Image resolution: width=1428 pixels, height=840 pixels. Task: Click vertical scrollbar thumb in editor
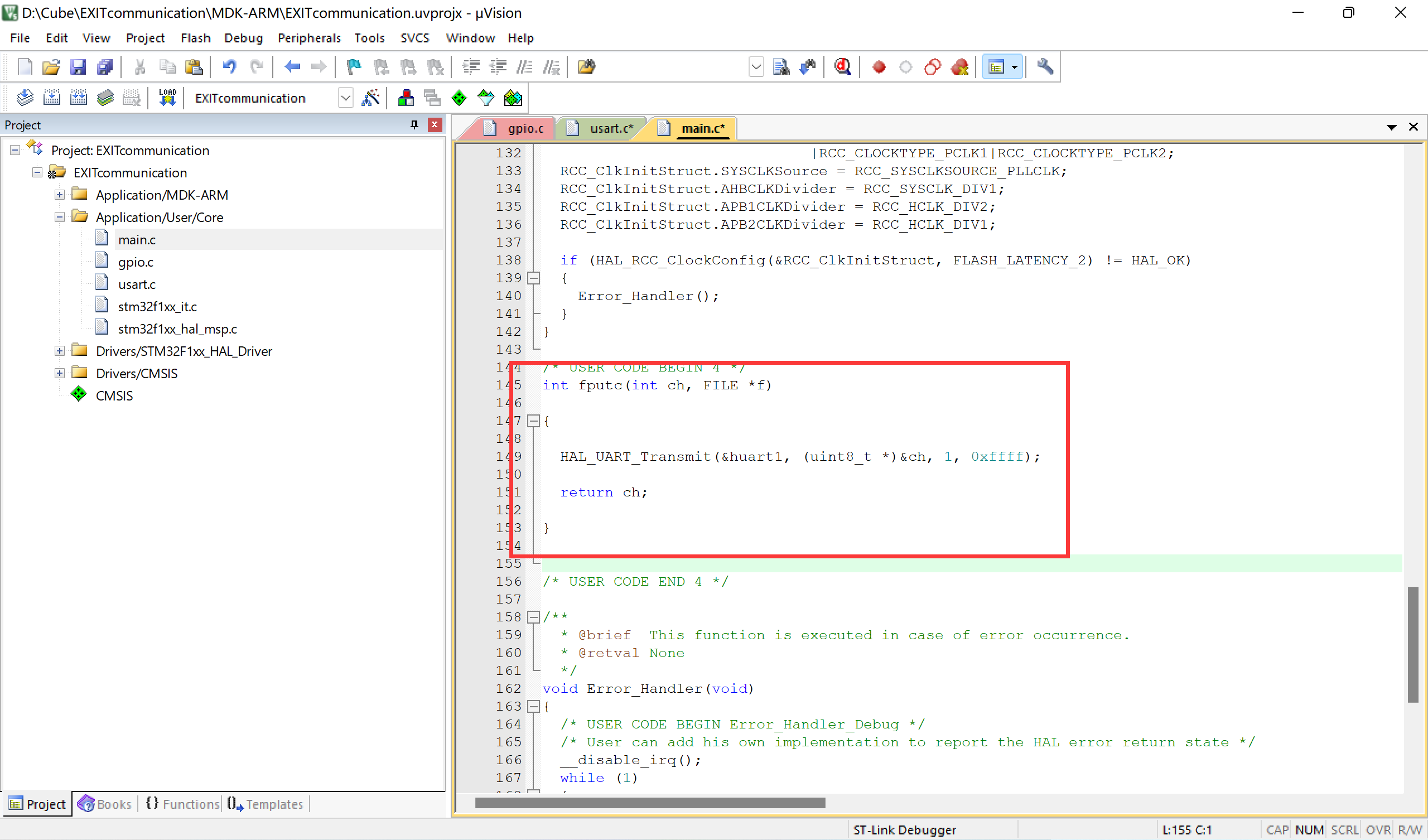1413,644
